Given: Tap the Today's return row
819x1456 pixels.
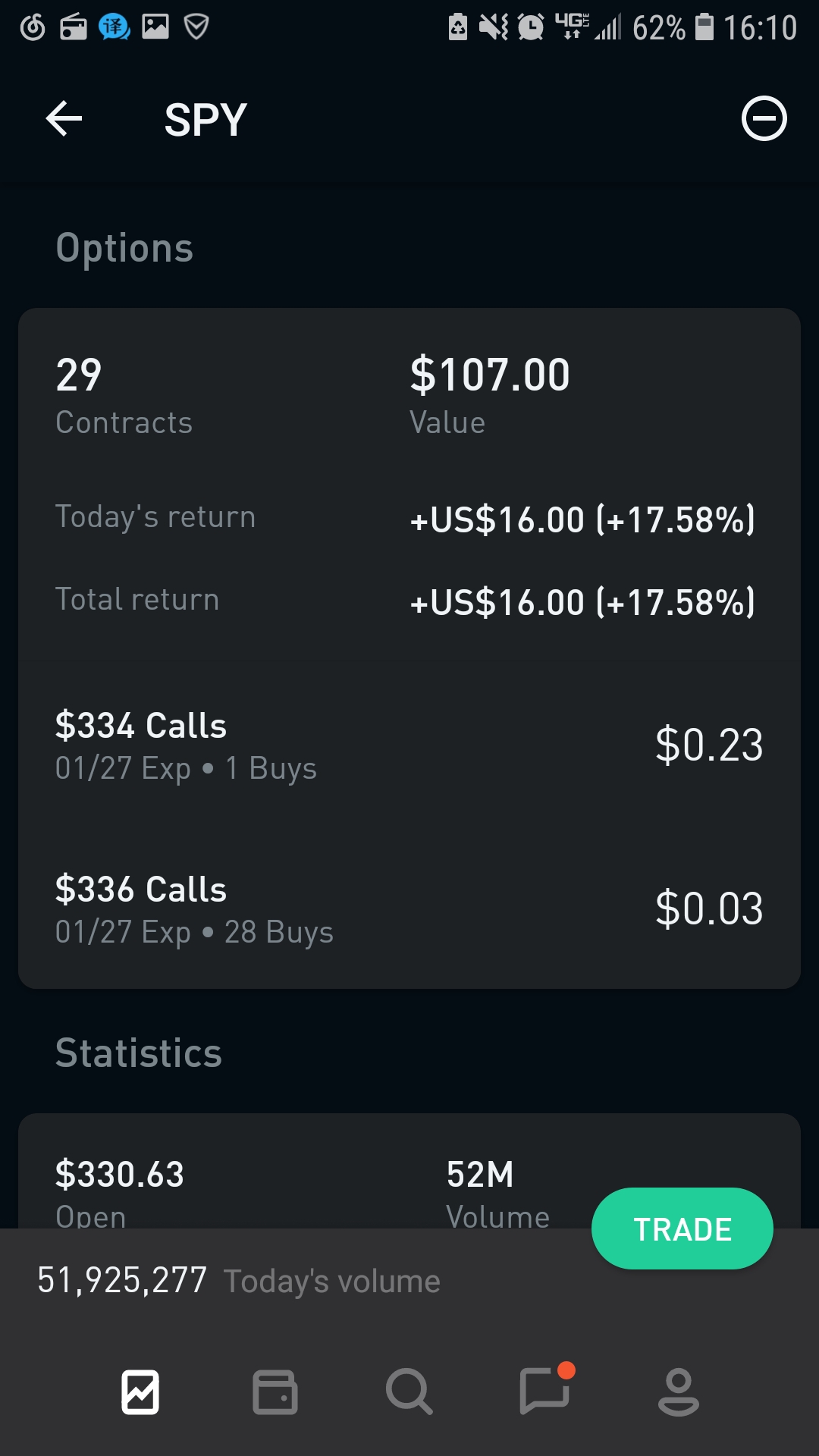Looking at the screenshot, I should [409, 519].
